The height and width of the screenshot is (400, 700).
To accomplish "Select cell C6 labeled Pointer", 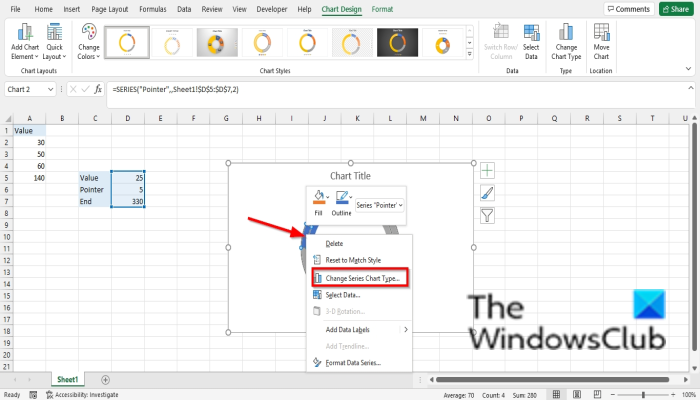I will pyautogui.click(x=95, y=189).
